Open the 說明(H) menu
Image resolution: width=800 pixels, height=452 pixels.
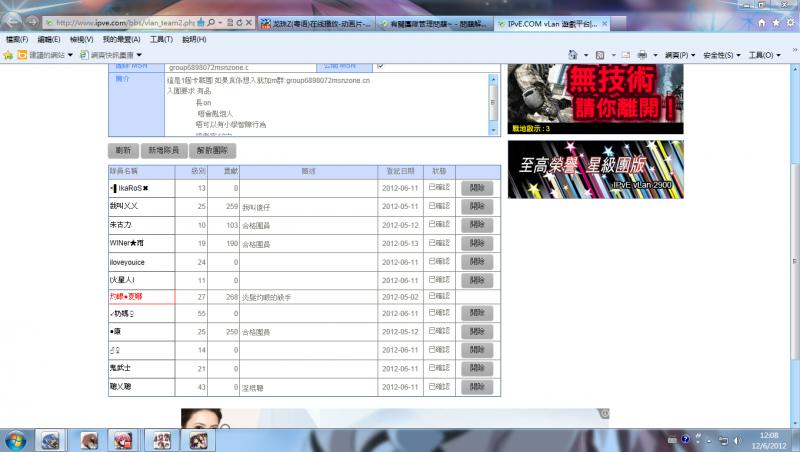(194, 39)
